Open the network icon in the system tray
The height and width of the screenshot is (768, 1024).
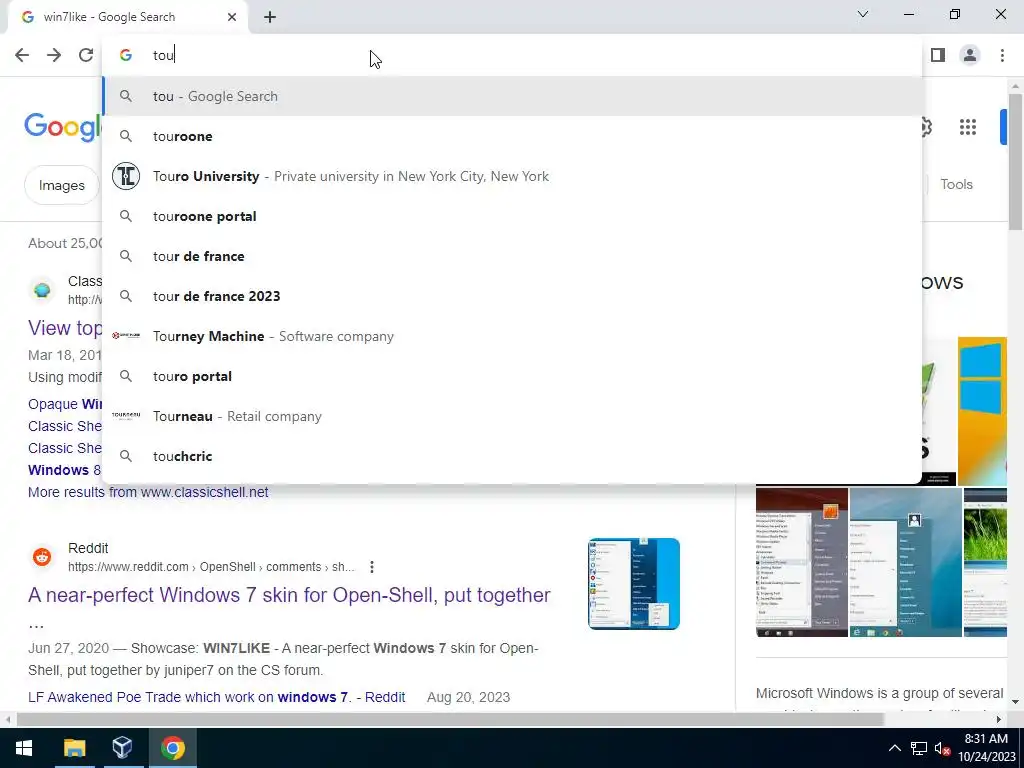click(x=919, y=748)
